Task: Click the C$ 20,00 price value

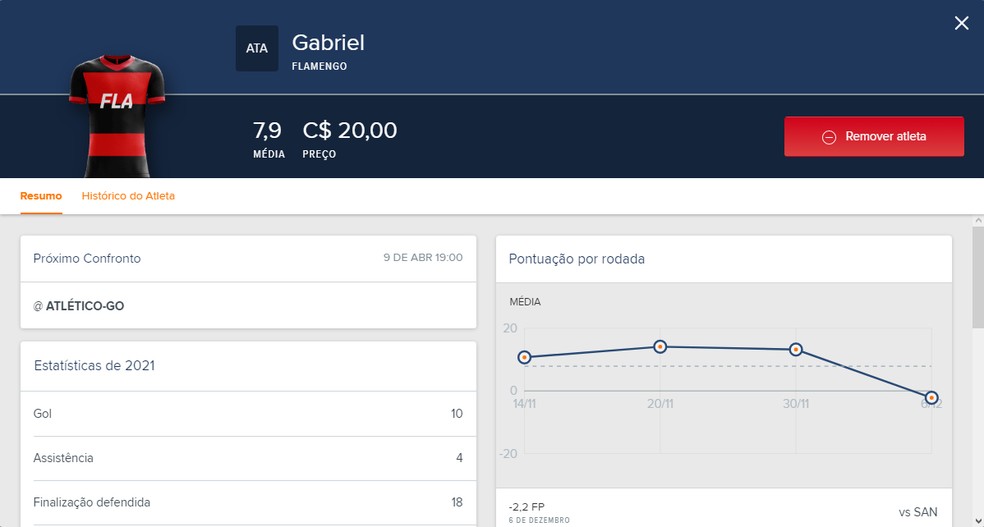Action: coord(350,130)
